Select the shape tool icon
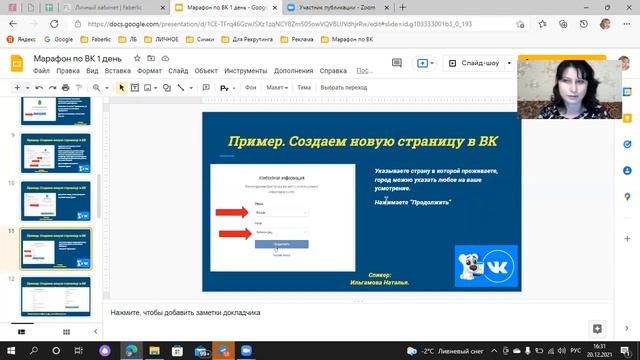Screen dimensions: 640x360 [x=167, y=88]
